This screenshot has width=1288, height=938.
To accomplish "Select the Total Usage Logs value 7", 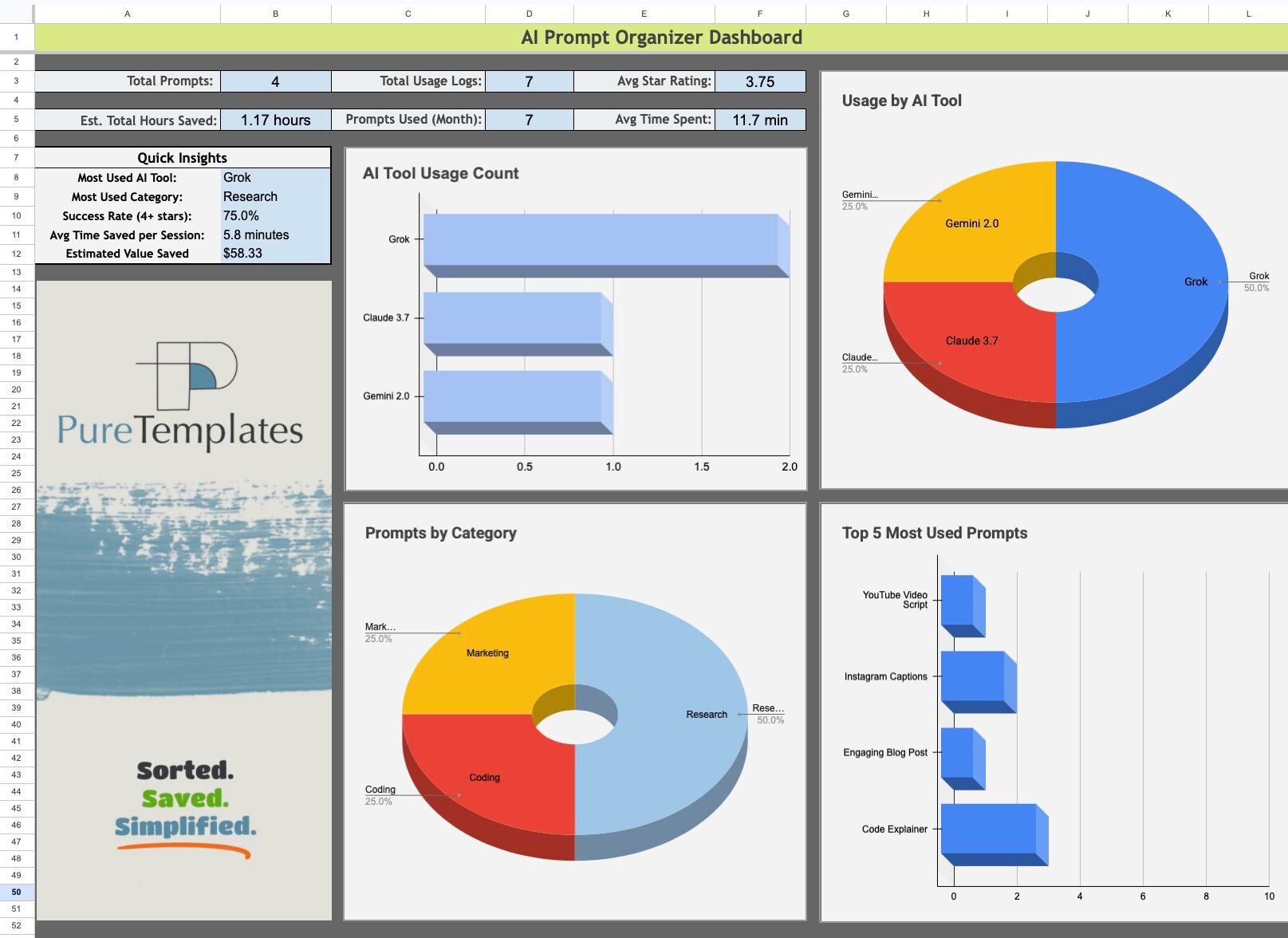I will [529, 81].
